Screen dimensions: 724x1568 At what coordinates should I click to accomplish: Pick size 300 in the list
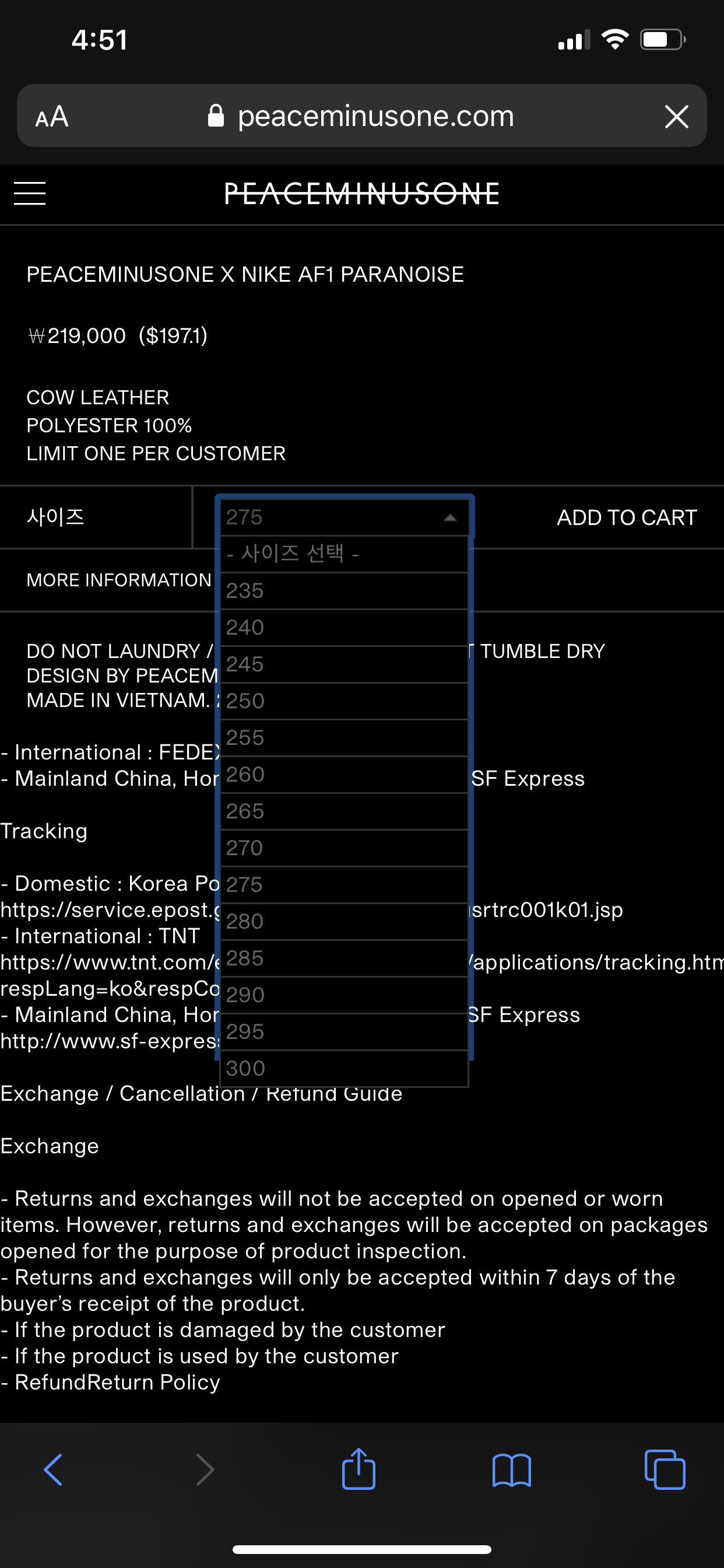(x=345, y=1068)
